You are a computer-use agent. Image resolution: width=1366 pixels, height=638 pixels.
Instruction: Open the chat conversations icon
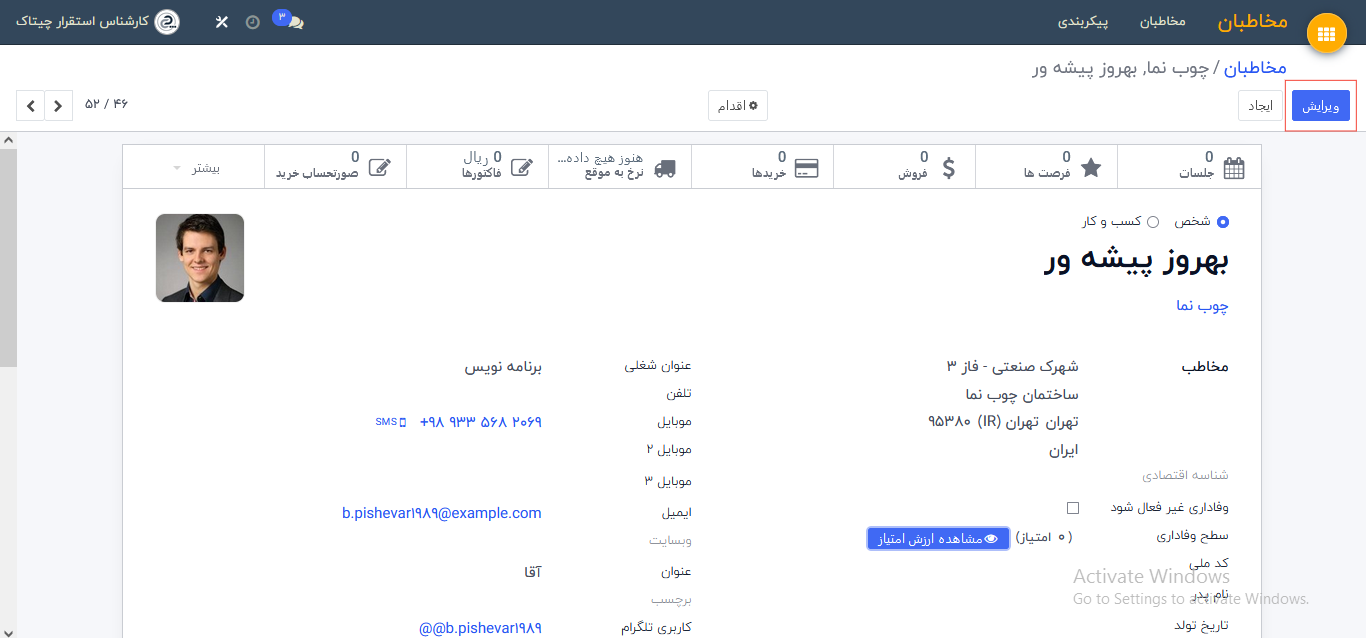293,22
